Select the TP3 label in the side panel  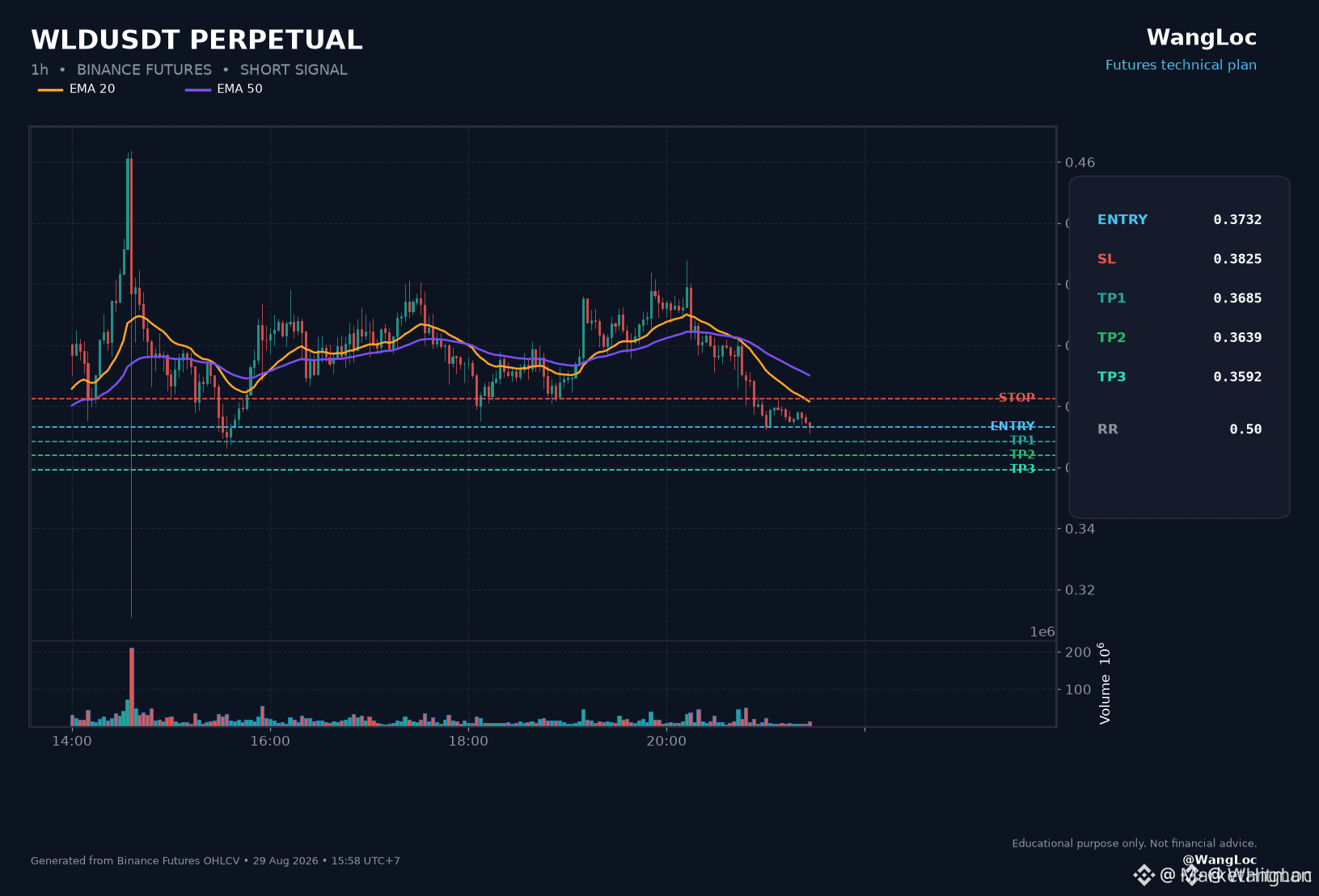1111,376
